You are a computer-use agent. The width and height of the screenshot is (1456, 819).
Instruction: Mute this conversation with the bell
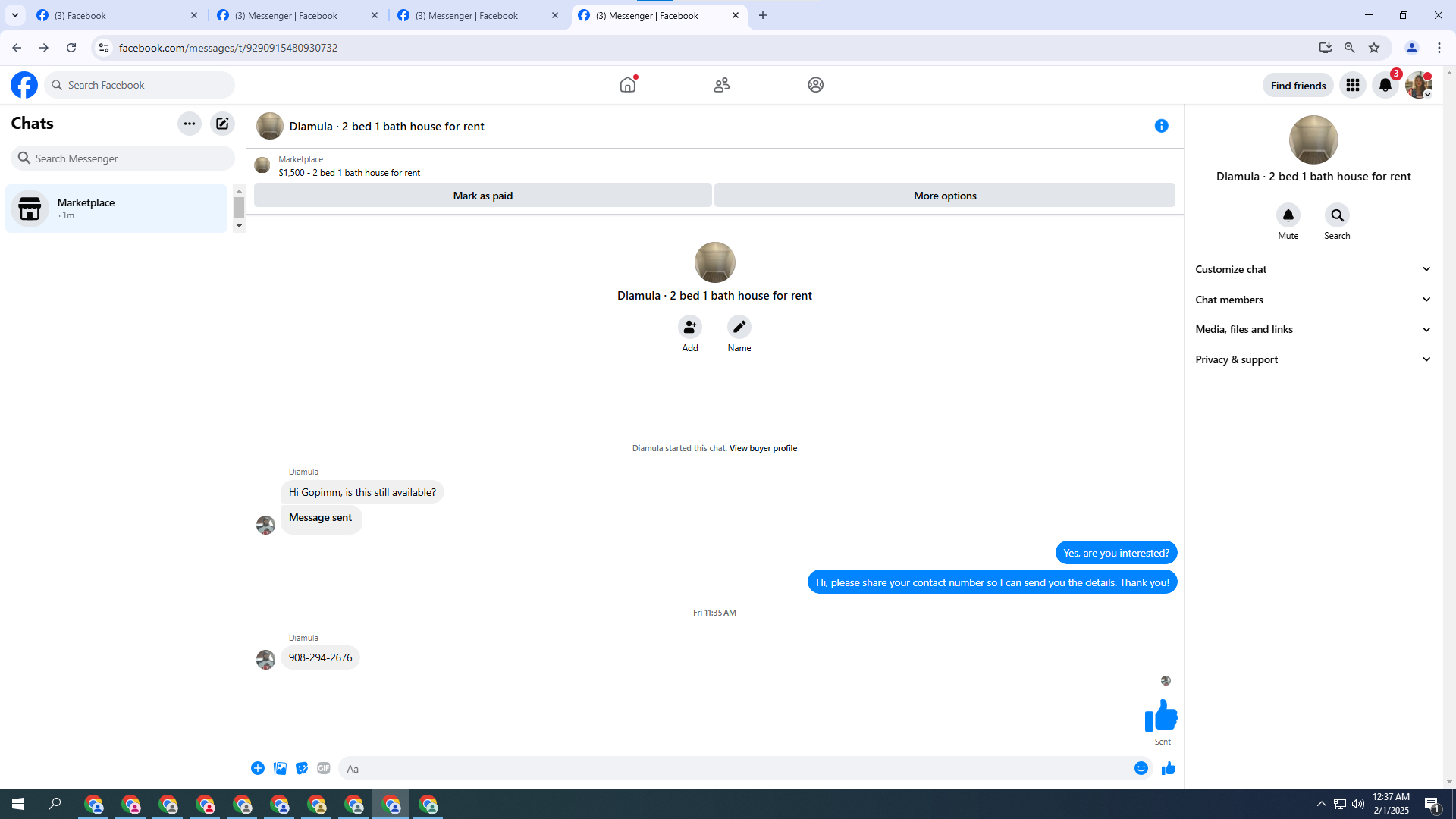(x=1288, y=215)
